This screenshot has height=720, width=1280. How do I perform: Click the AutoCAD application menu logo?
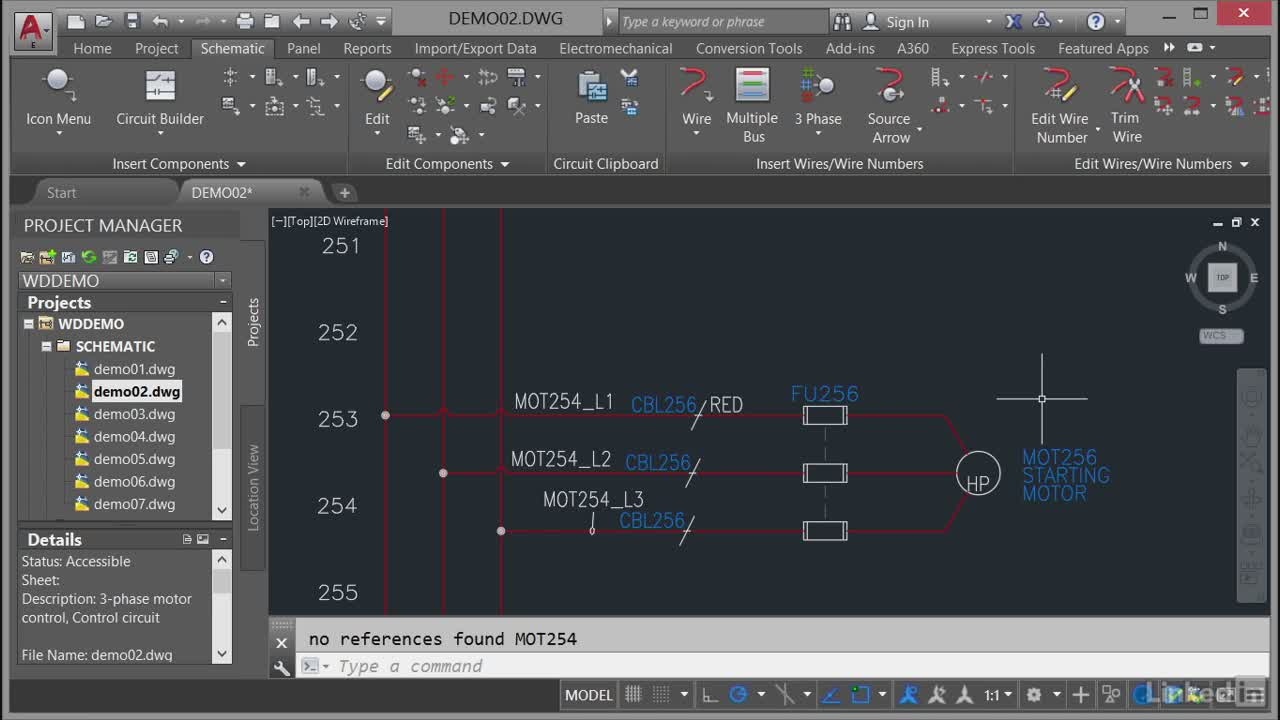coord(33,30)
